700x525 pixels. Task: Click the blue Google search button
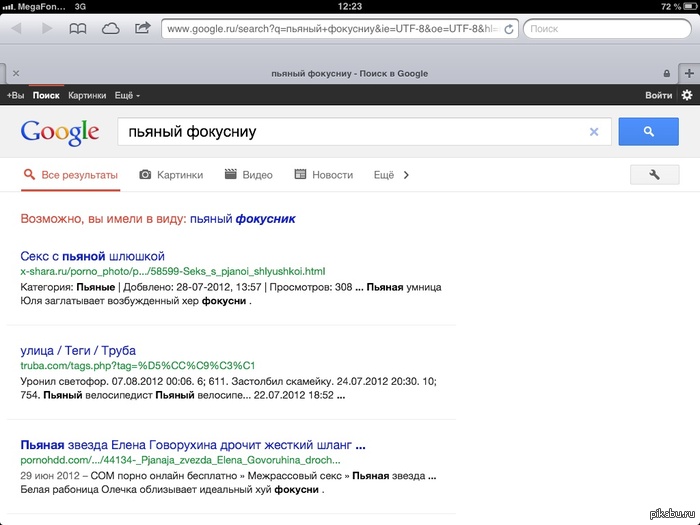pos(648,132)
